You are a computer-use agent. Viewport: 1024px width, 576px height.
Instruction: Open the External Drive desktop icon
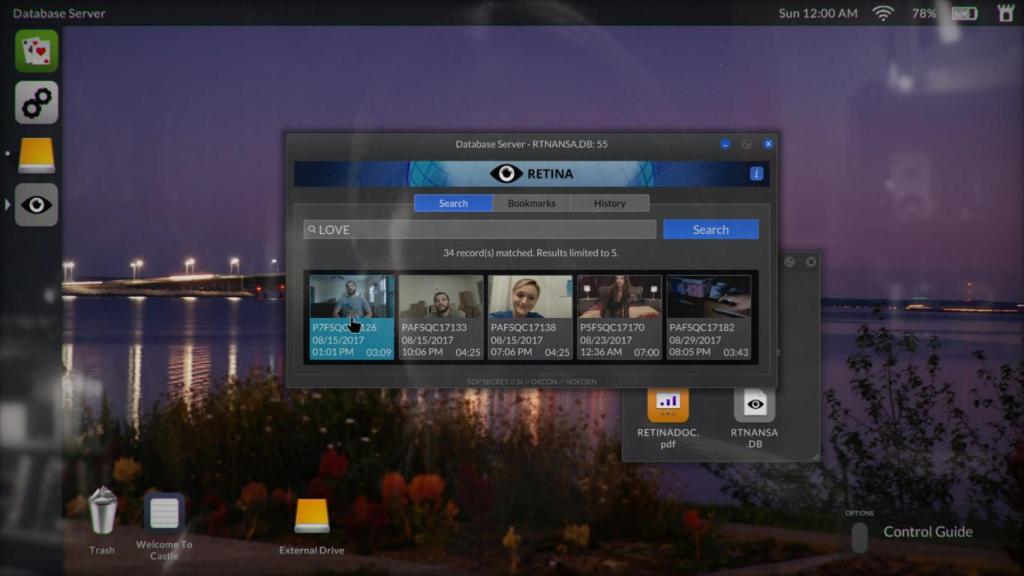[312, 516]
